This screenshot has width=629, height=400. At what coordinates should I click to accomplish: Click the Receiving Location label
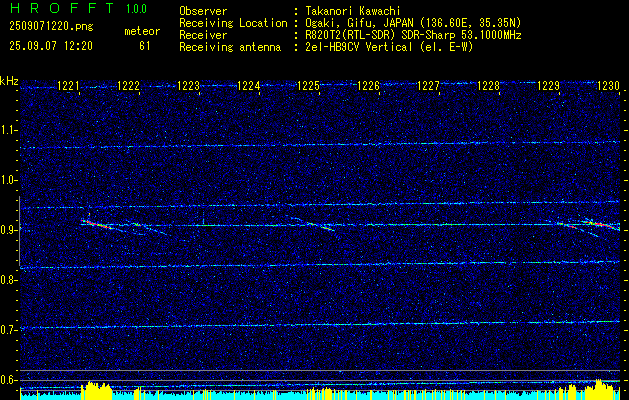(x=233, y=23)
